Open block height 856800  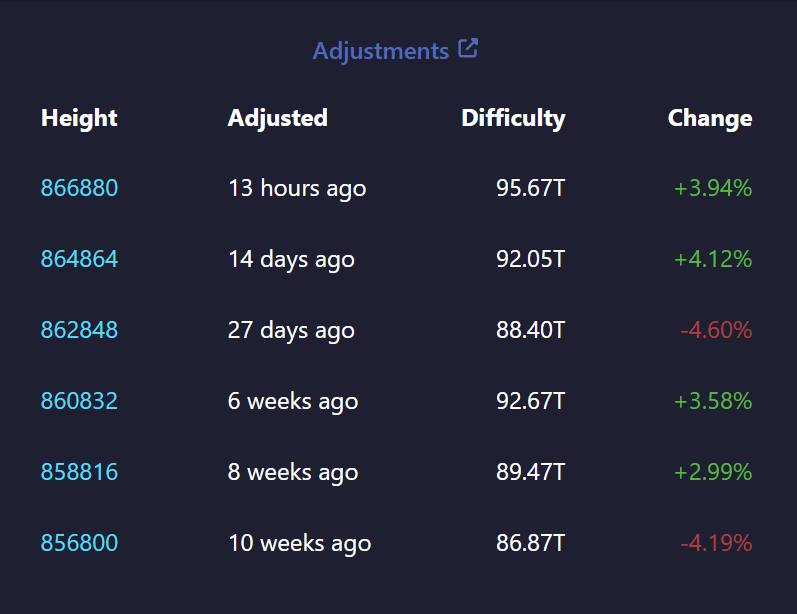pyautogui.click(x=79, y=543)
